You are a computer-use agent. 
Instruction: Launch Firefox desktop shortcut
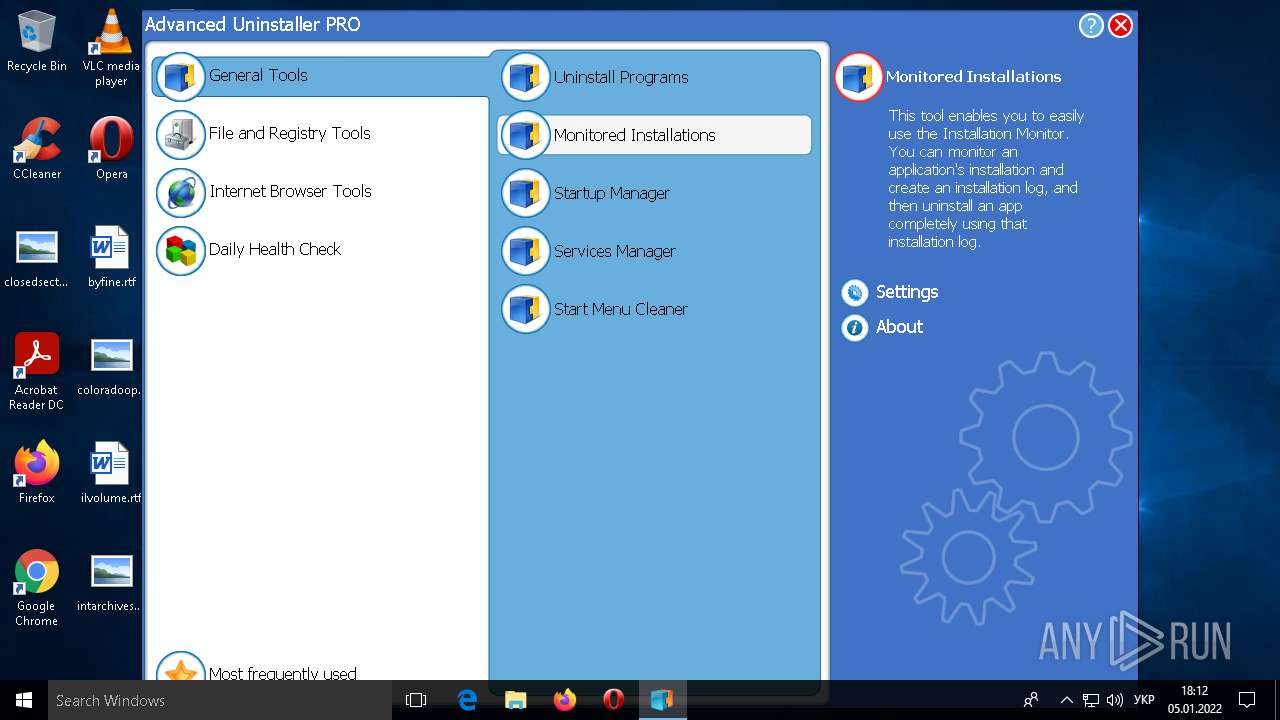[37, 473]
